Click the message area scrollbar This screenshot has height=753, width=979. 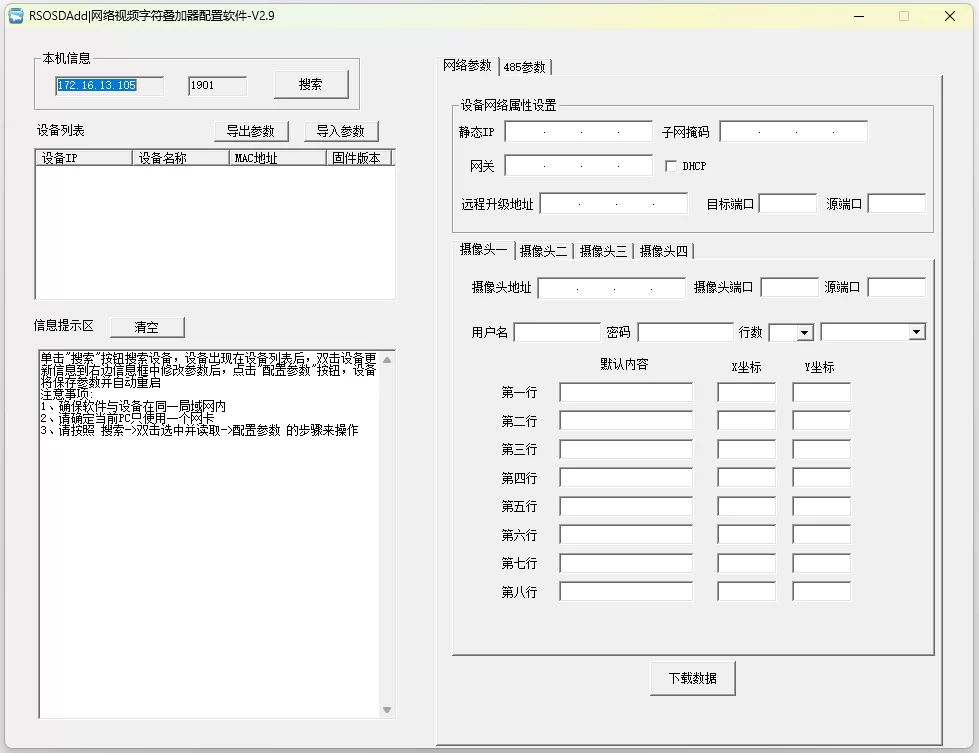[387, 530]
